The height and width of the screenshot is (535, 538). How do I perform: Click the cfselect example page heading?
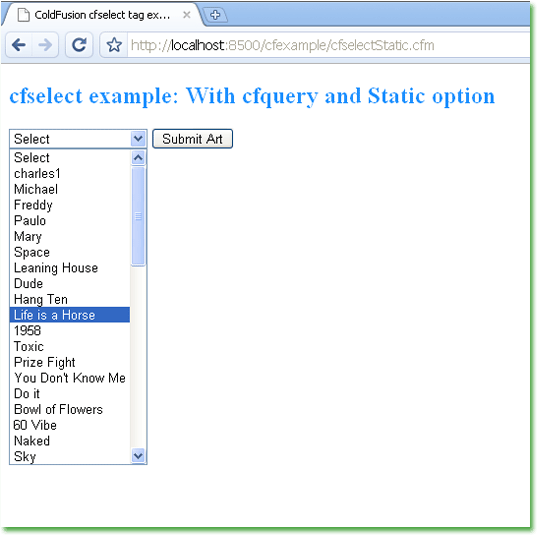point(252,96)
